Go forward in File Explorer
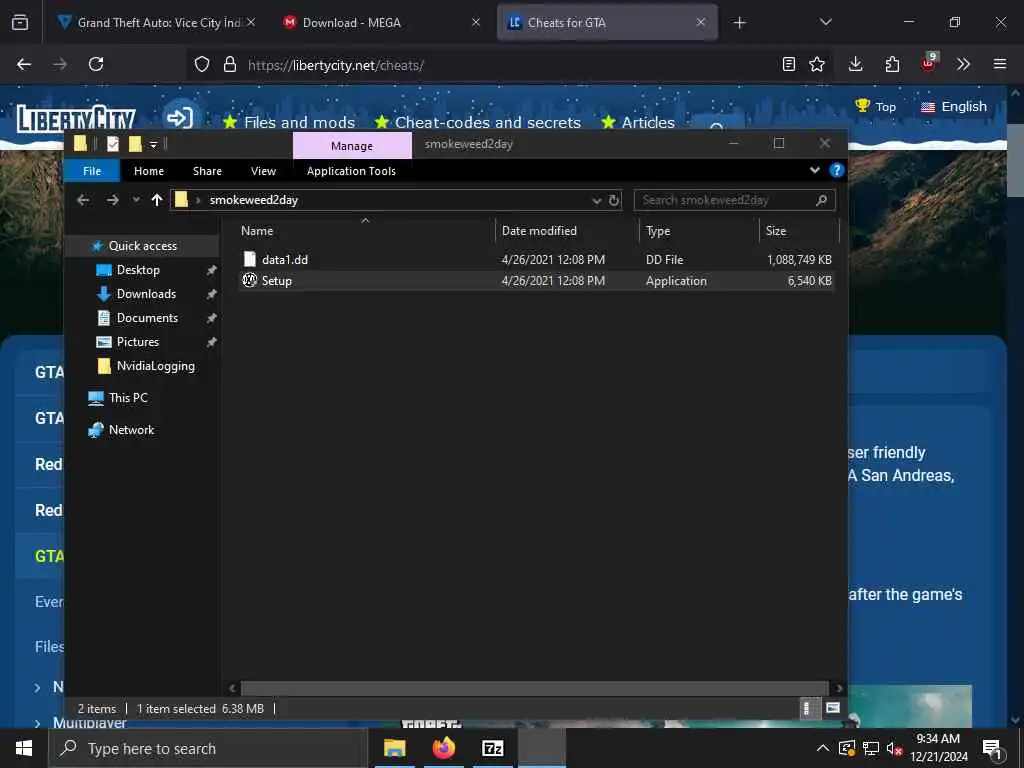Image resolution: width=1024 pixels, height=768 pixels. (112, 200)
